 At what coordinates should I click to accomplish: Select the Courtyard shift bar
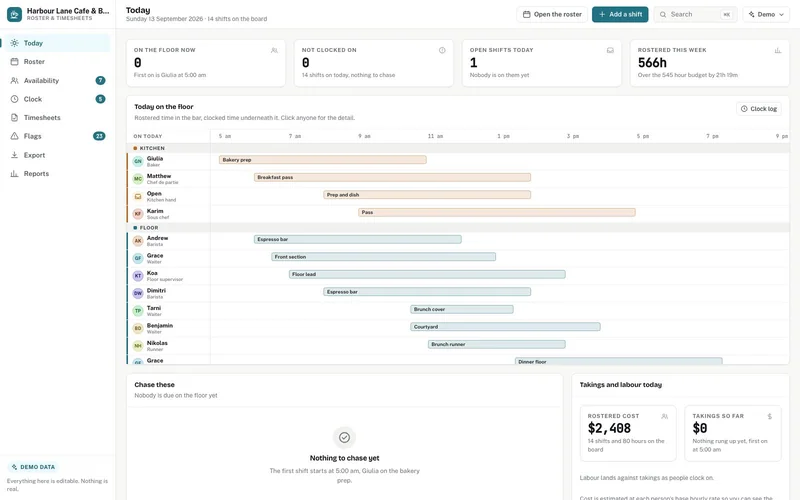tap(506, 327)
